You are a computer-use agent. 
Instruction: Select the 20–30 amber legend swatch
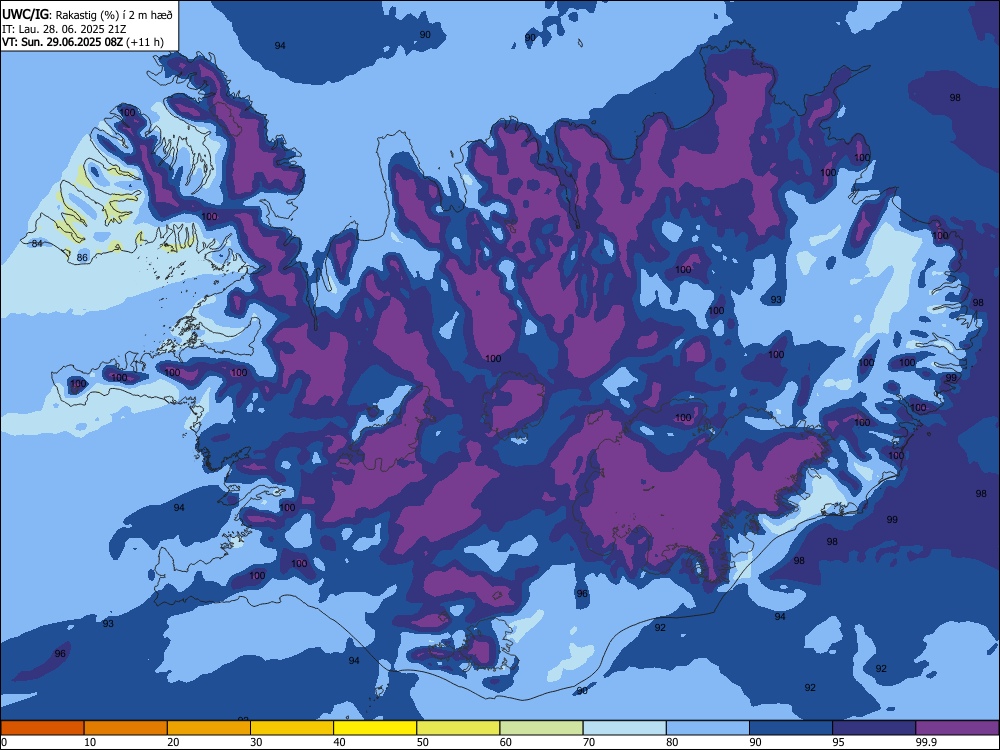coord(209,728)
